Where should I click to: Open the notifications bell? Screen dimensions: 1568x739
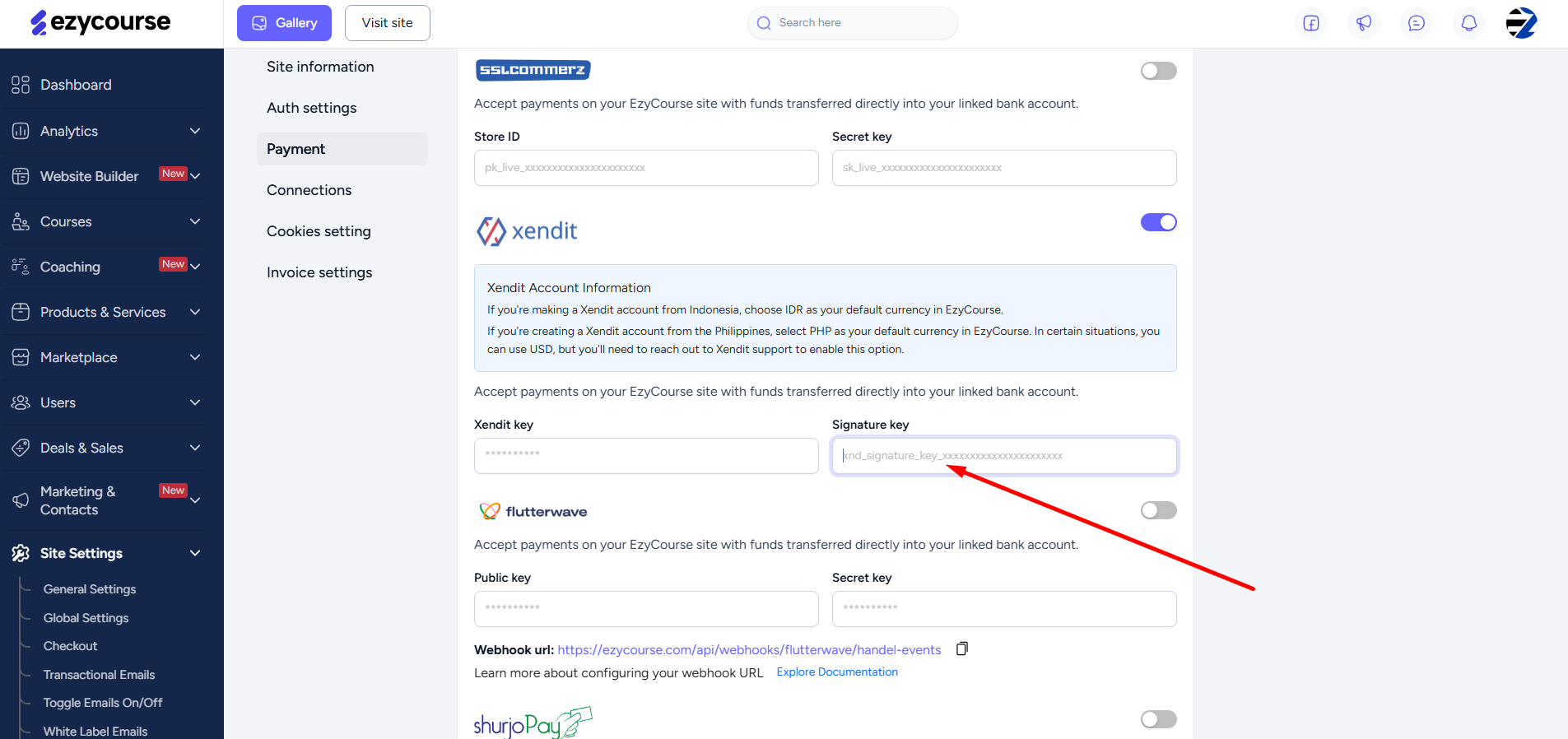1469,23
